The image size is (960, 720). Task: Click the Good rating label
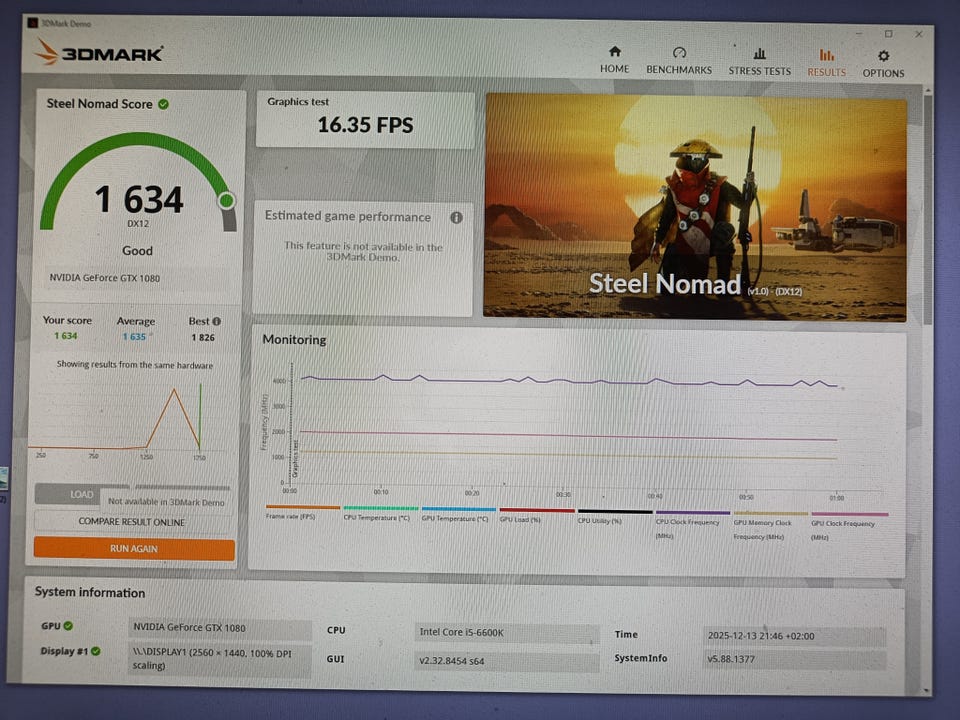(x=137, y=250)
